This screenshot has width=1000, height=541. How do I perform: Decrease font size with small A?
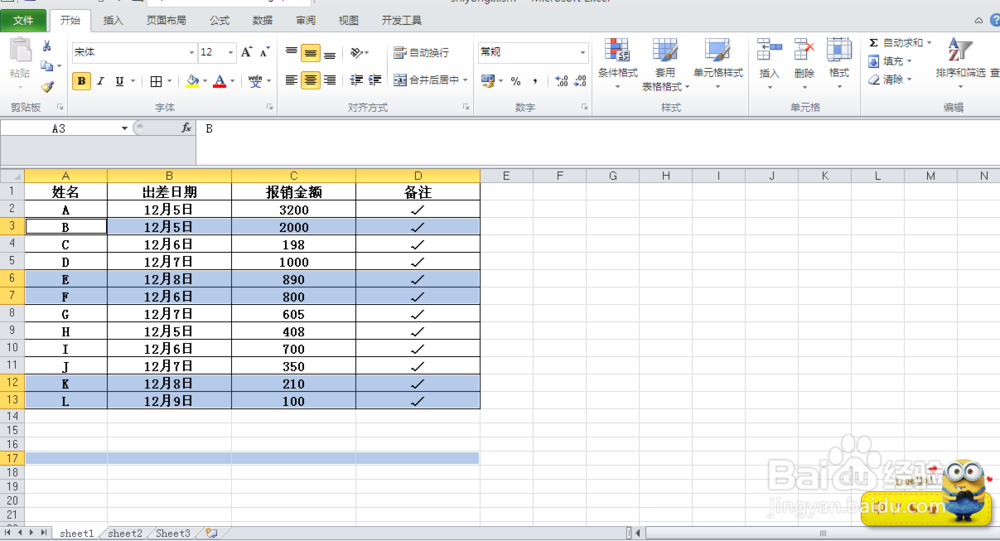[265, 52]
